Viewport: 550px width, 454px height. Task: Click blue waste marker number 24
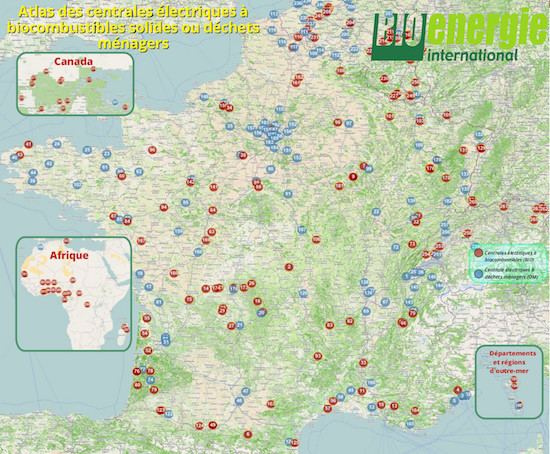click(57, 144)
